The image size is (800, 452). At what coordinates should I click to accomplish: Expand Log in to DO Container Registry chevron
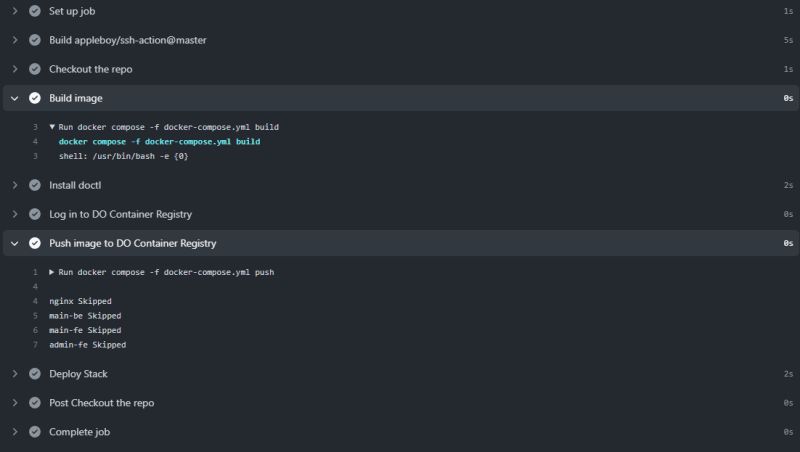15,214
